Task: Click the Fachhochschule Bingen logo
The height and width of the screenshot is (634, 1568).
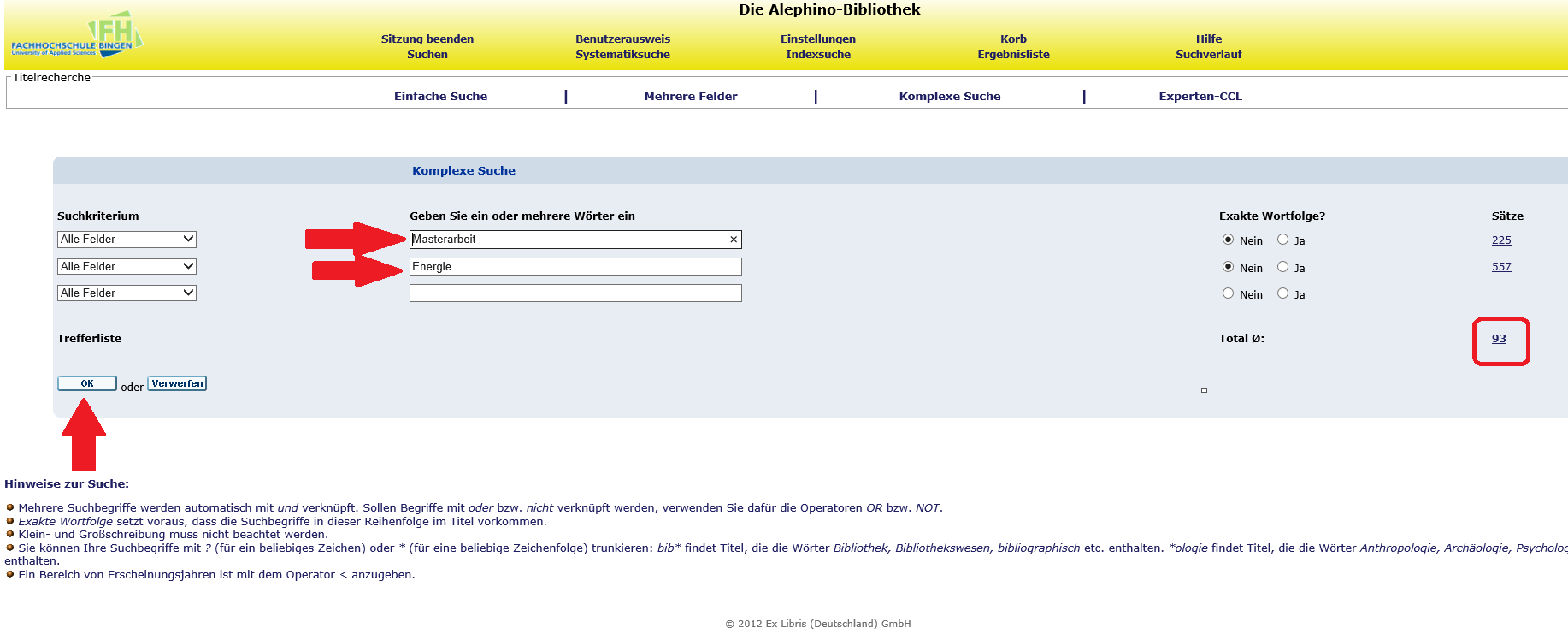Action: (x=76, y=35)
